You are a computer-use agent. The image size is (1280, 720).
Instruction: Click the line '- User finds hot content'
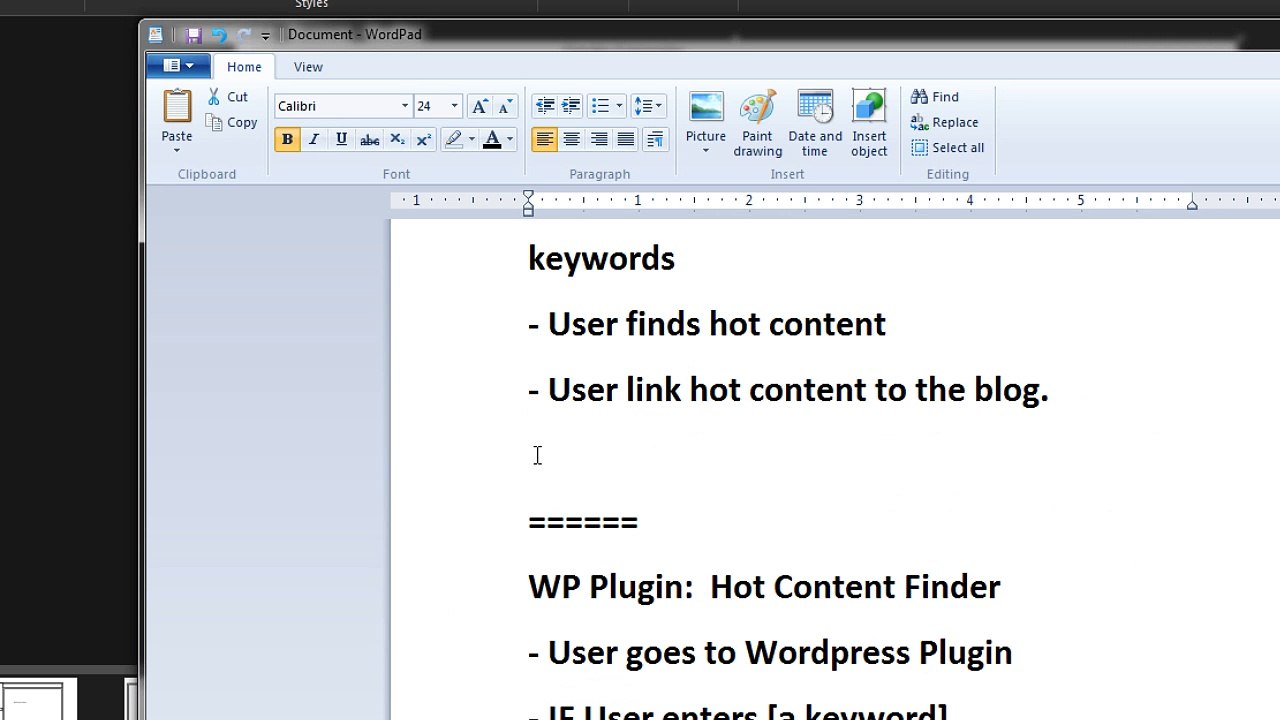tap(706, 324)
